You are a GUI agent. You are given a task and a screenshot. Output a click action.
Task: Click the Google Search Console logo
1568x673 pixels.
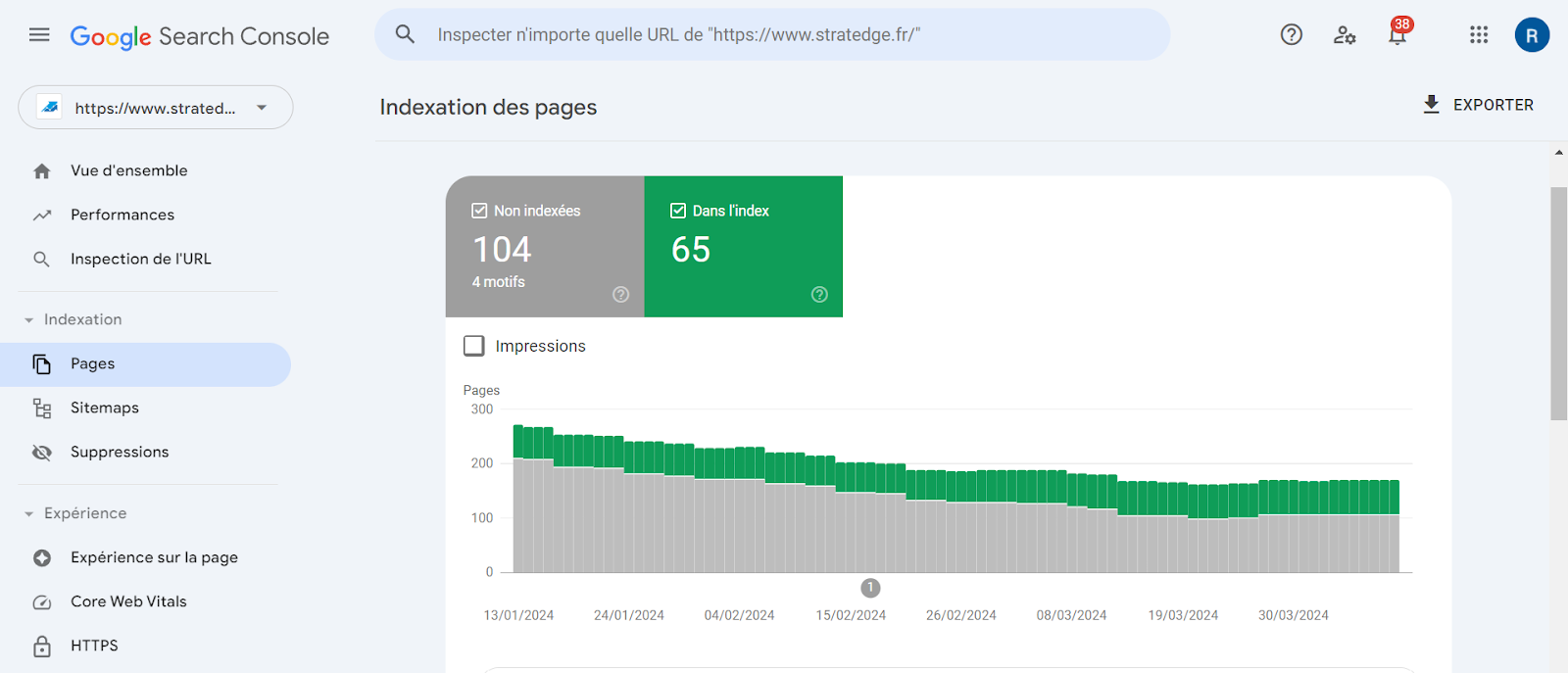point(200,36)
